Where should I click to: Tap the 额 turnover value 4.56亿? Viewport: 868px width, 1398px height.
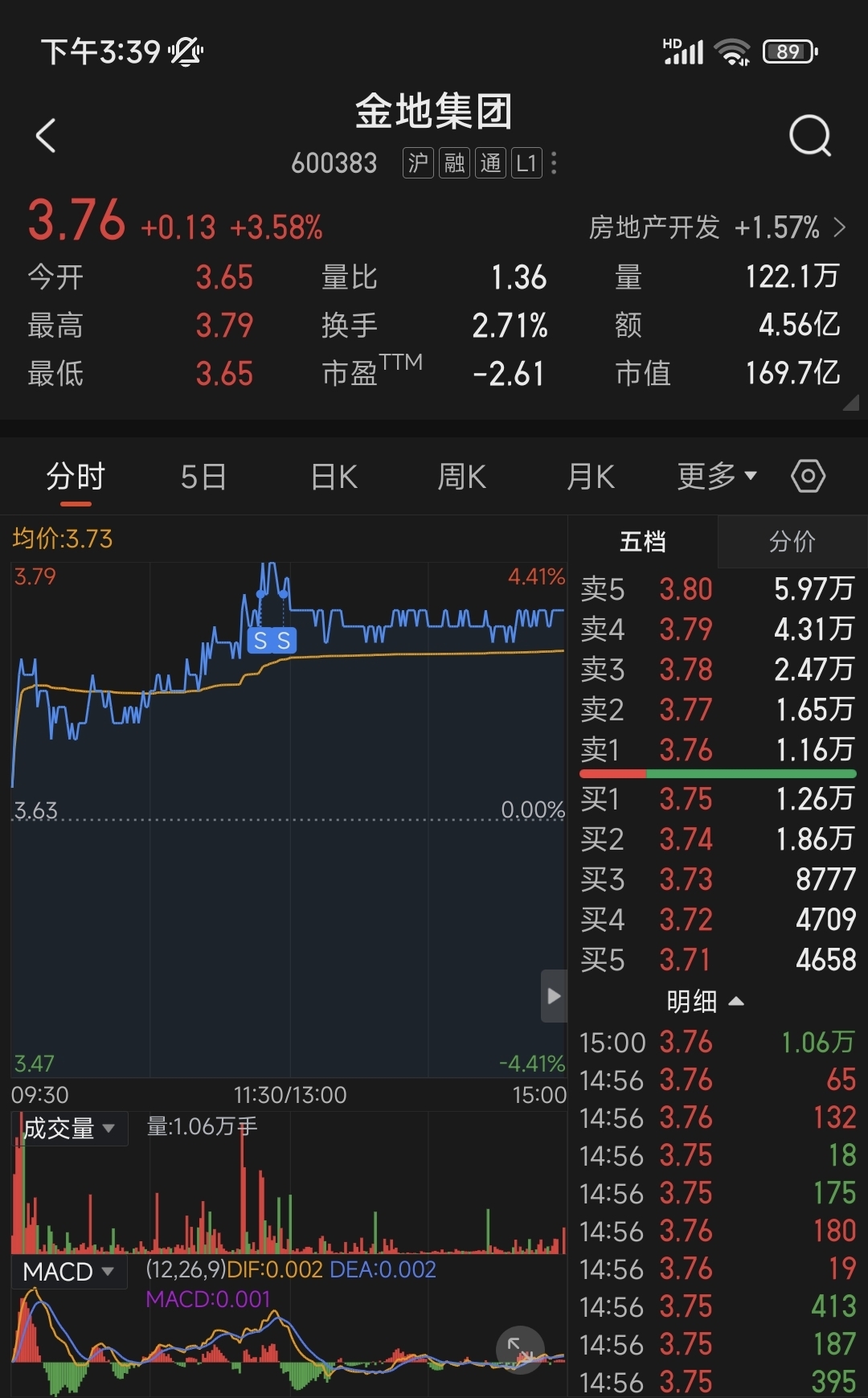point(799,325)
